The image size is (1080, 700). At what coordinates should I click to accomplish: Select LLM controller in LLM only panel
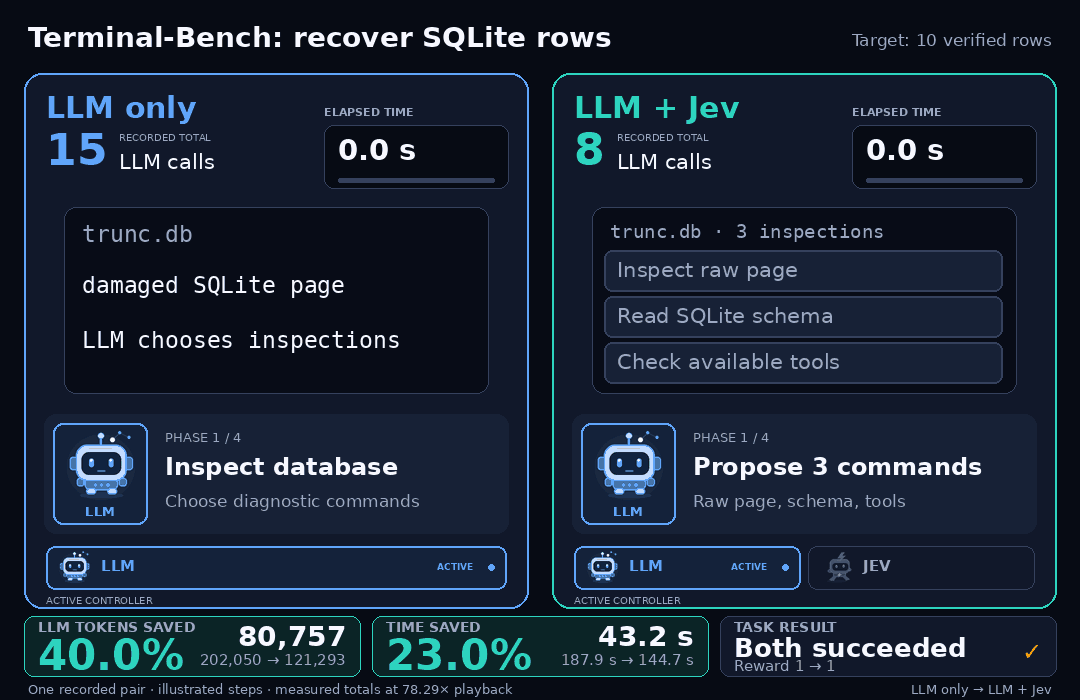pyautogui.click(x=276, y=568)
